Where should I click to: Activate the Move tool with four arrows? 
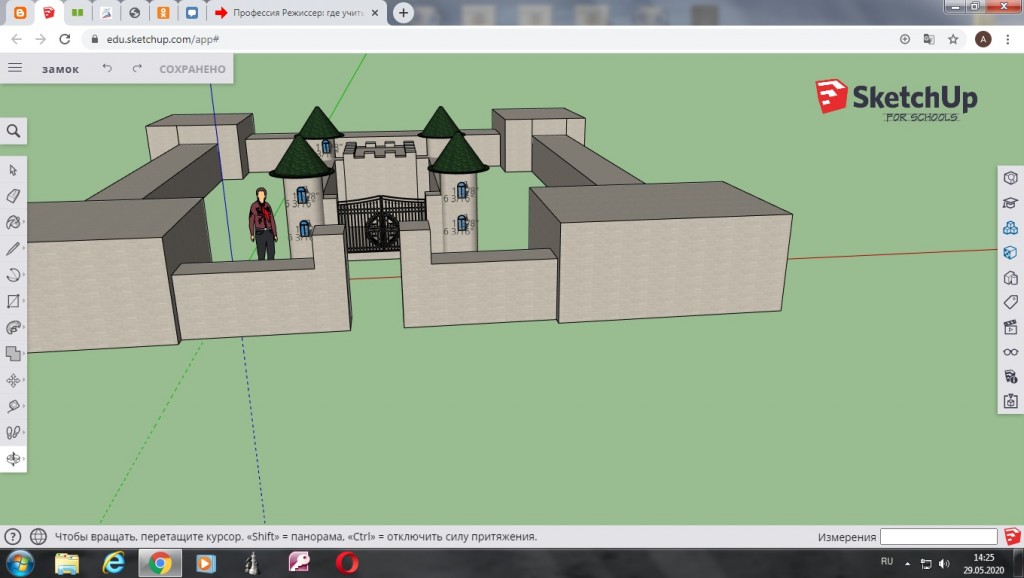coord(13,380)
